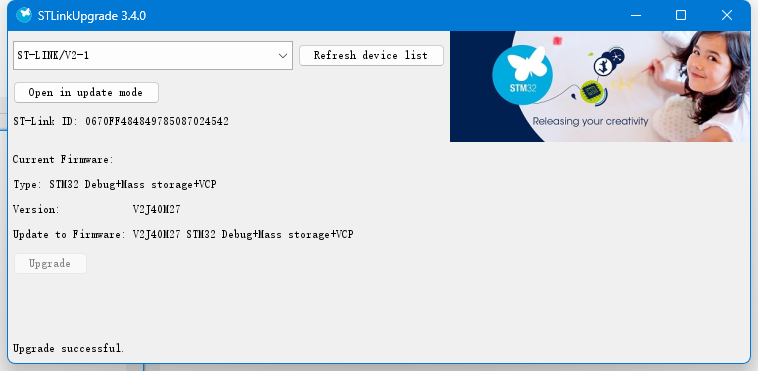Click the Type: STM32 Debug+Mass storage+VCP line

(115, 184)
